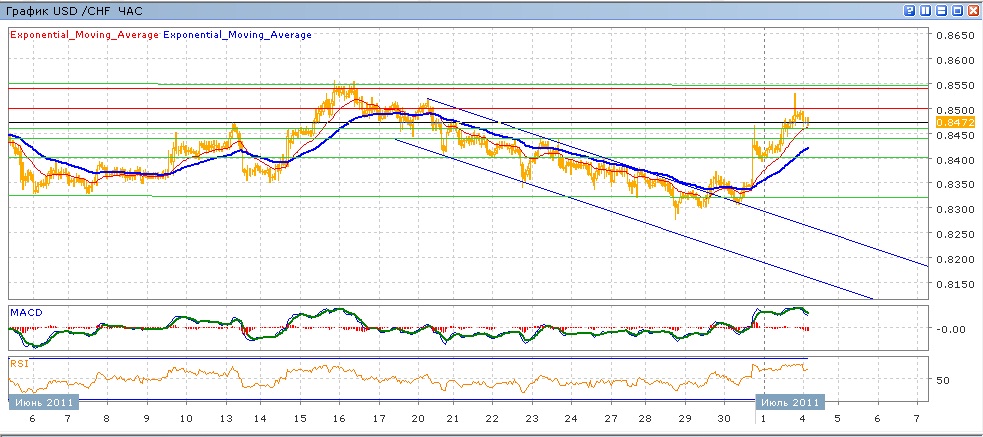Close the USD/CHF chart window
Screen dimensions: 983x437
click(x=973, y=9)
